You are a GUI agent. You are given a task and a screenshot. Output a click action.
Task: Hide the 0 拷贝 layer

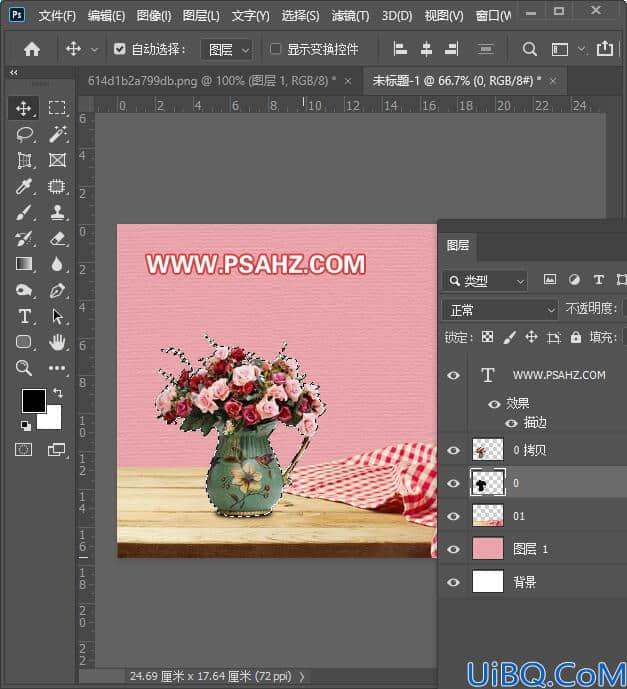pos(453,450)
